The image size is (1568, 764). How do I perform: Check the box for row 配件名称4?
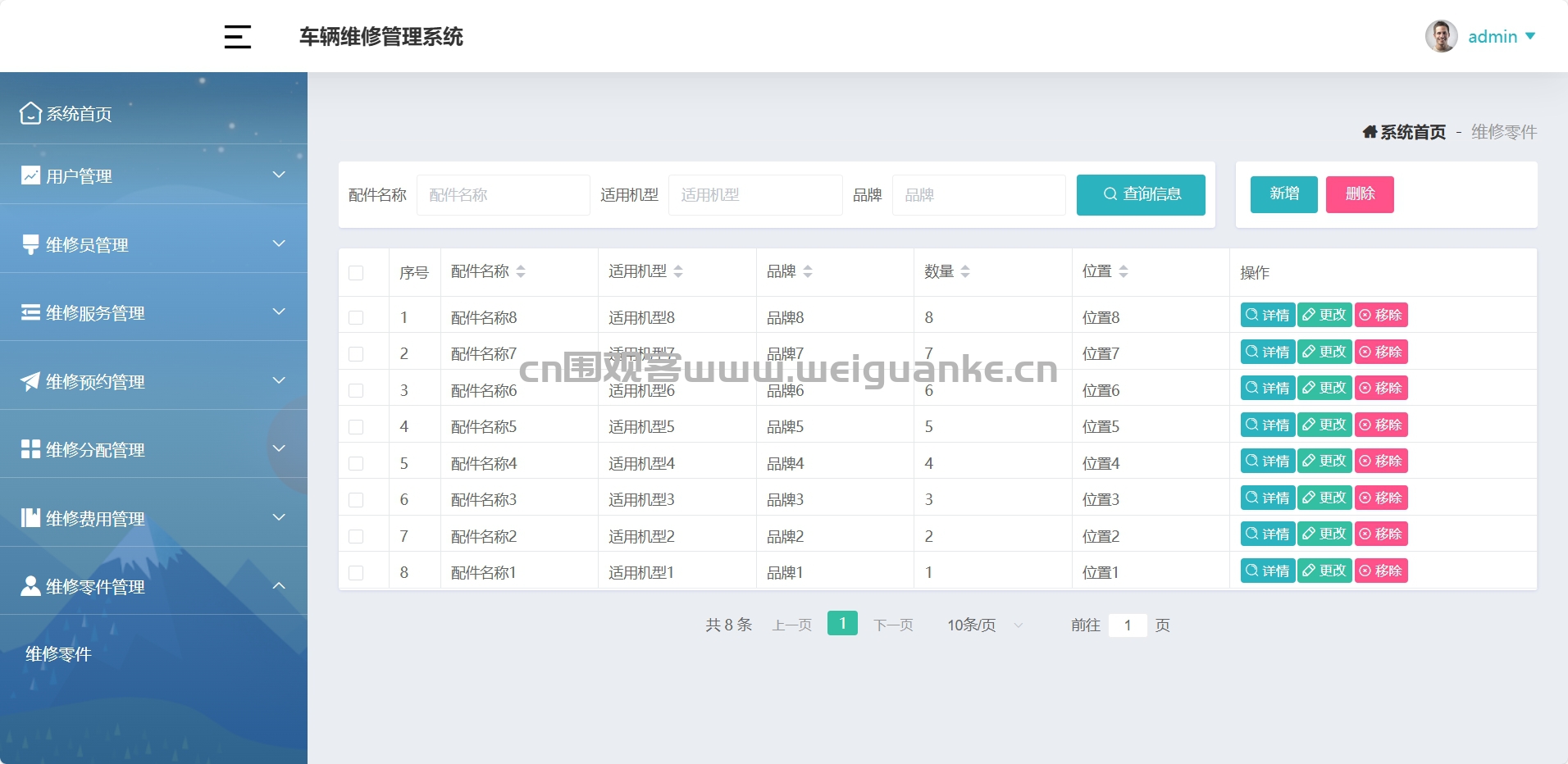tap(356, 463)
